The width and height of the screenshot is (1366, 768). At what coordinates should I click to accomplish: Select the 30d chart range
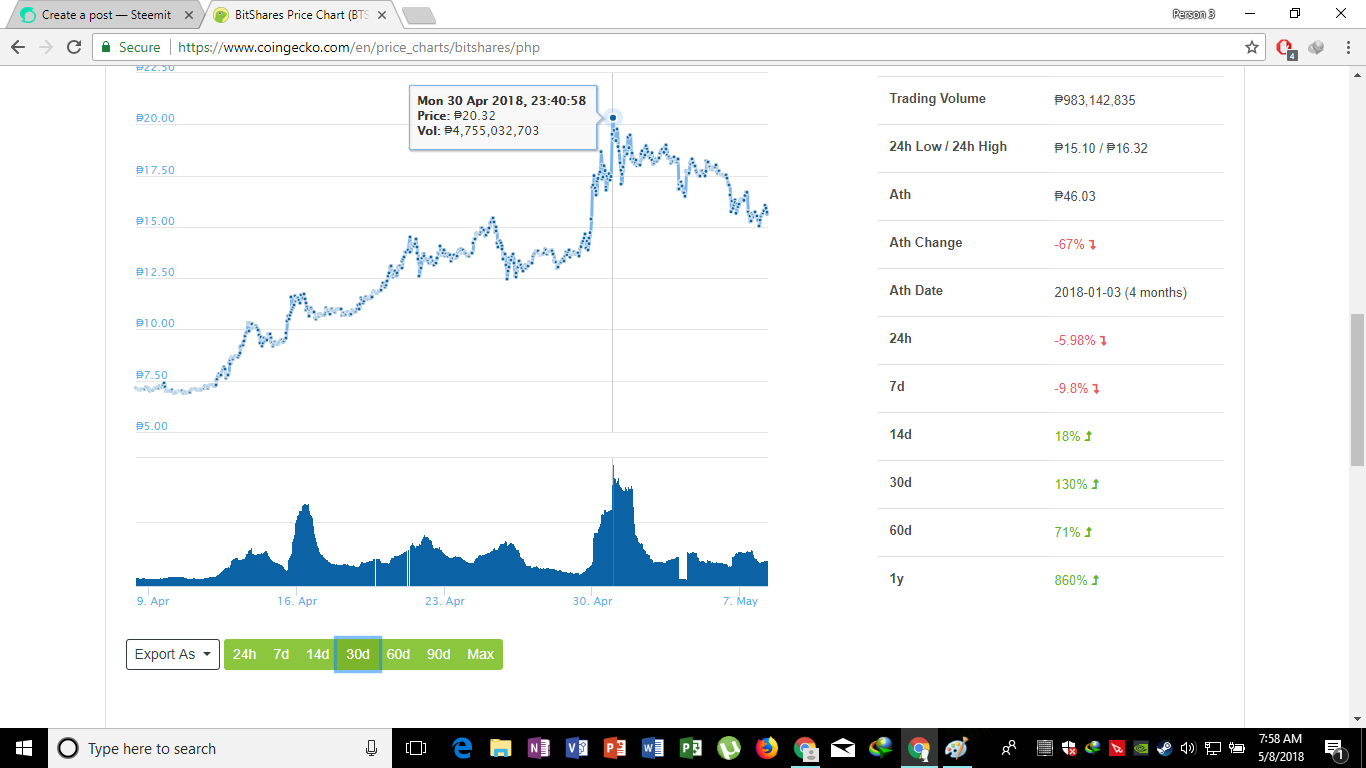(358, 654)
